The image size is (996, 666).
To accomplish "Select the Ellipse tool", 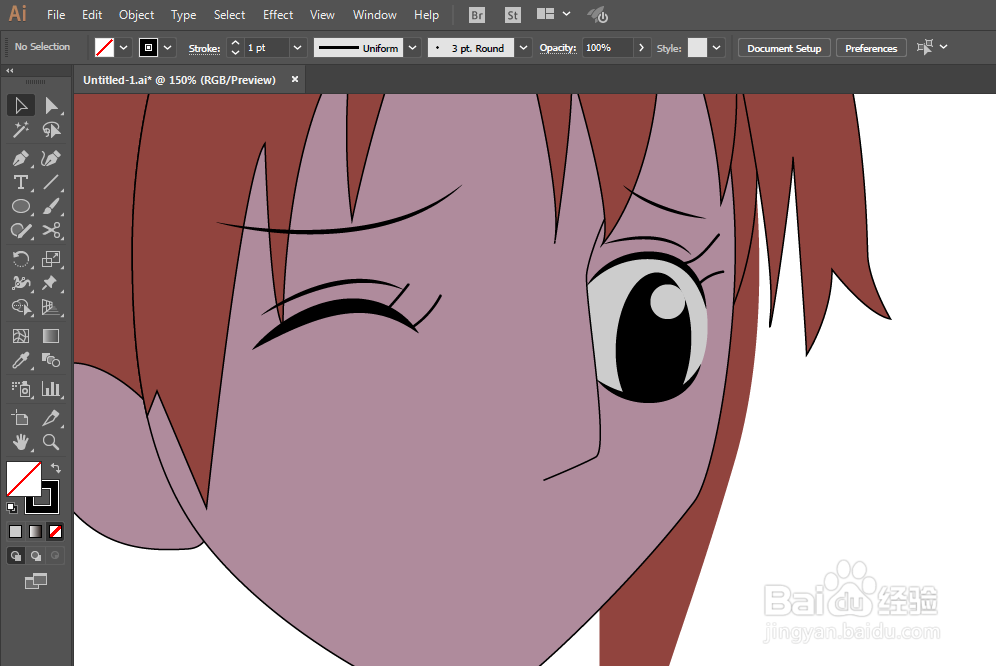I will click(x=20, y=207).
